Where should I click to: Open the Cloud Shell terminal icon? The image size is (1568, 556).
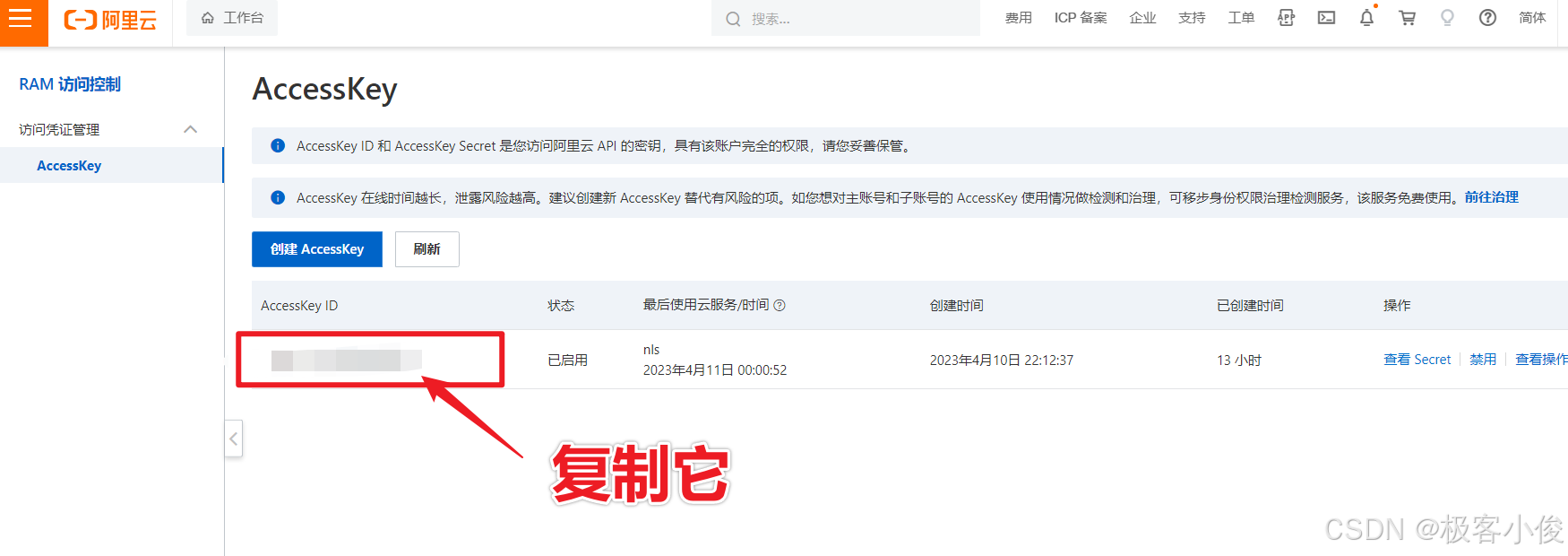[x=1326, y=18]
